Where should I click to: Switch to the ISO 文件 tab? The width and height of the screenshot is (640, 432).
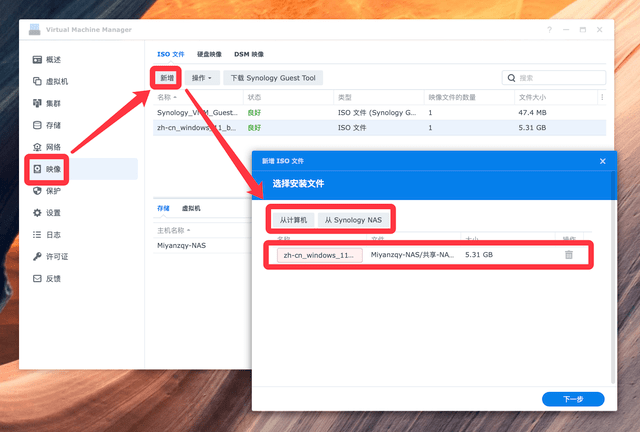tap(171, 54)
